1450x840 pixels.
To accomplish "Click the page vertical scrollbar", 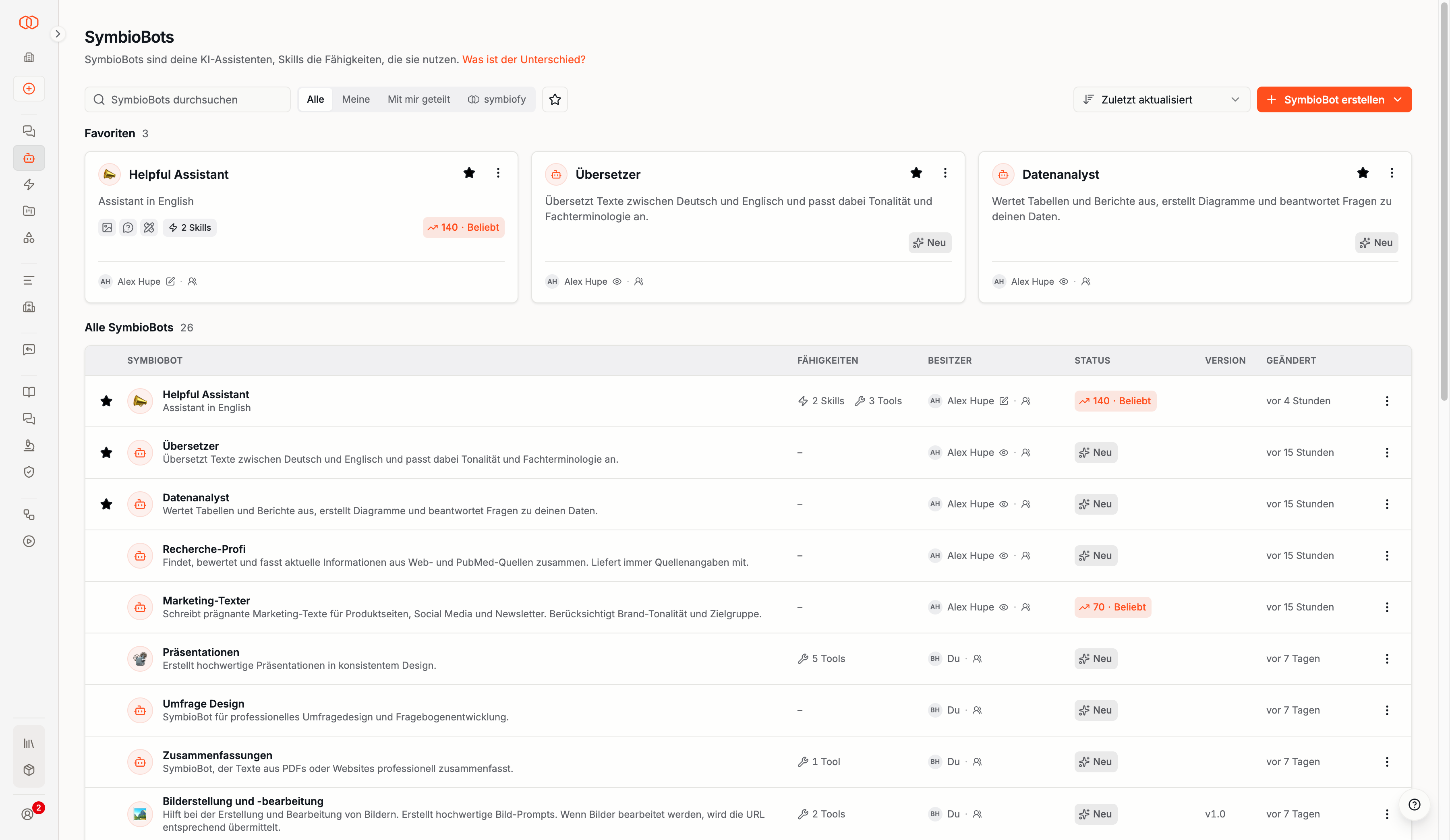I will (x=1444, y=201).
